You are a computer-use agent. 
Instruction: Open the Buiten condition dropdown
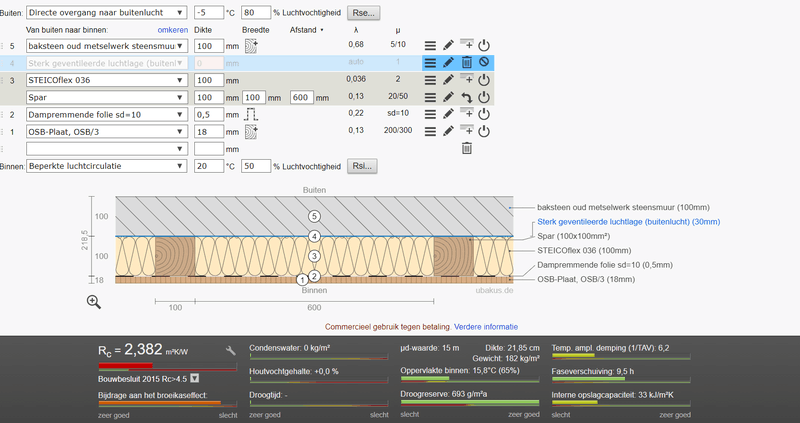[106, 13]
